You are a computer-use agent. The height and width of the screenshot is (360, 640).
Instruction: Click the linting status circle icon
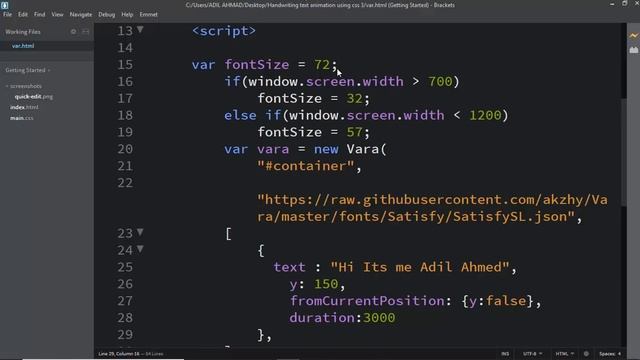coord(586,354)
